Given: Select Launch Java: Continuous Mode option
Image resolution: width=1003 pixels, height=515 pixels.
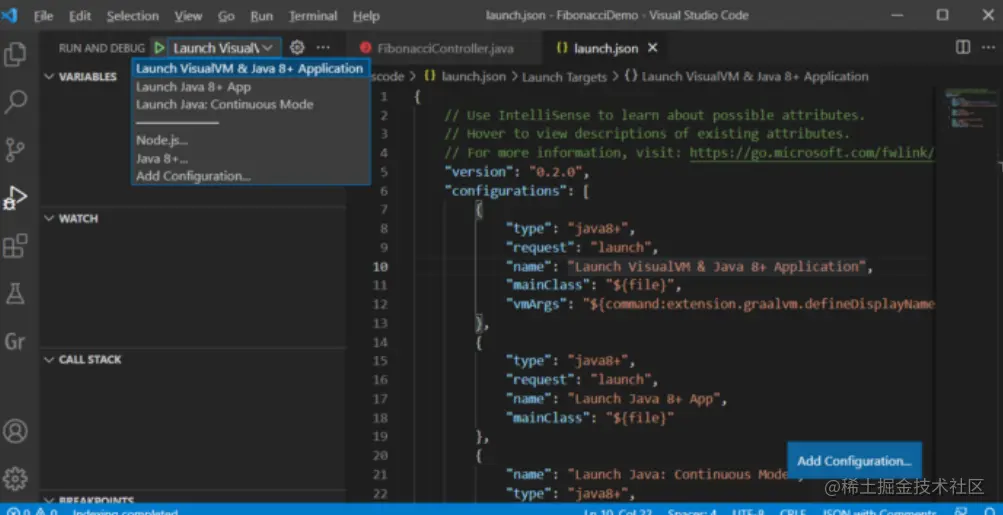Looking at the screenshot, I should click(x=250, y=104).
